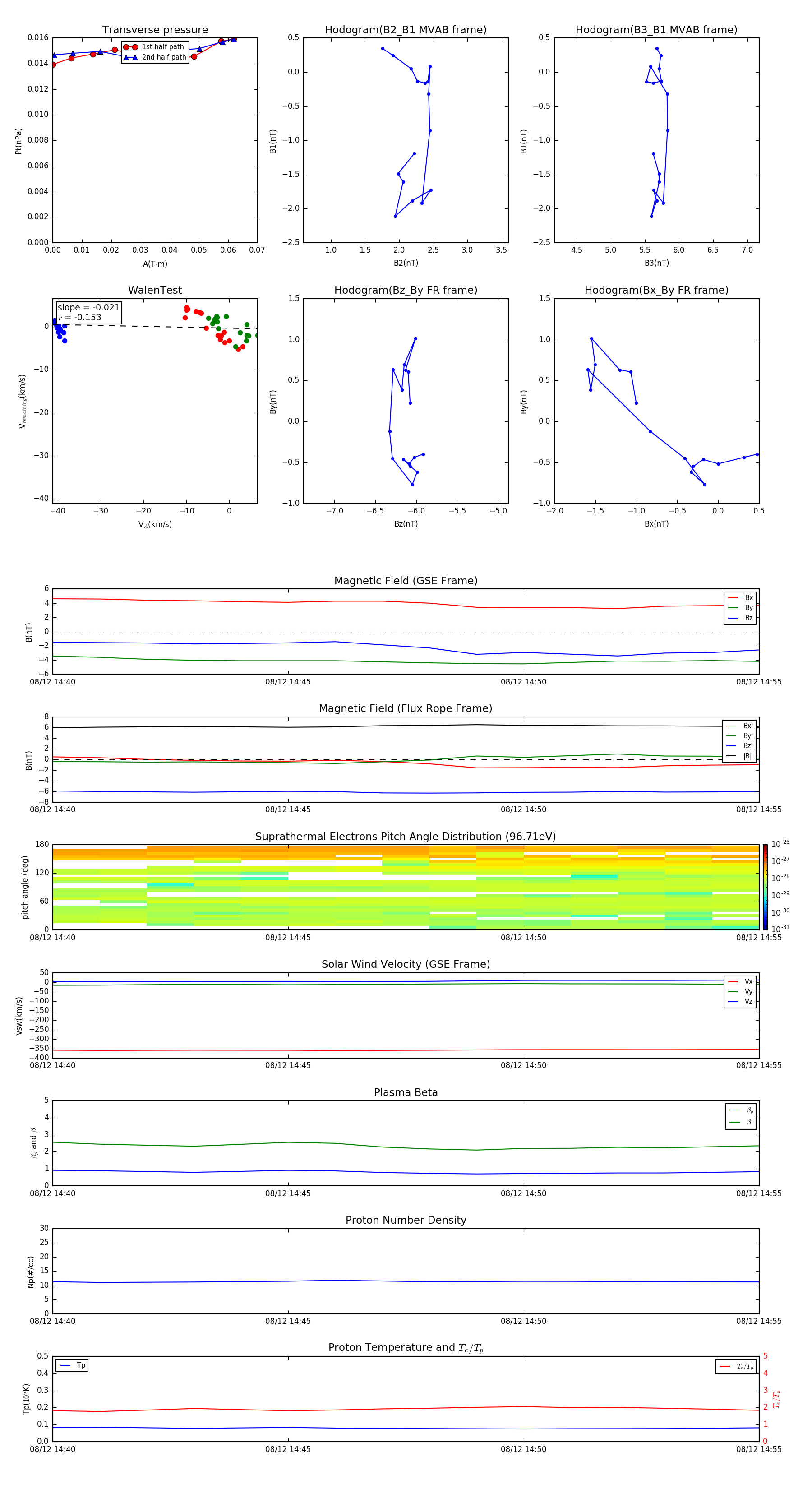Click the 'Solar Wind Velocity (GSE Frame)' title

(x=406, y=965)
